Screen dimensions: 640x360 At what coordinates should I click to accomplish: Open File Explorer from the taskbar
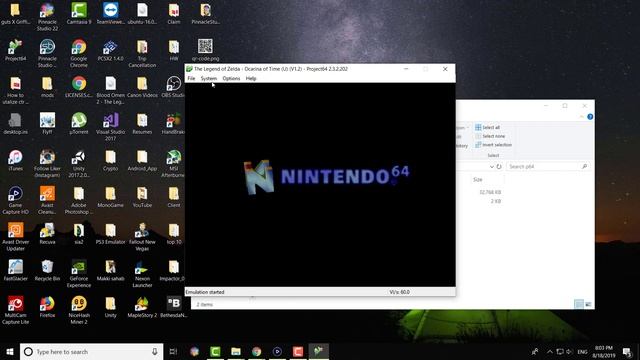[x=236, y=351]
